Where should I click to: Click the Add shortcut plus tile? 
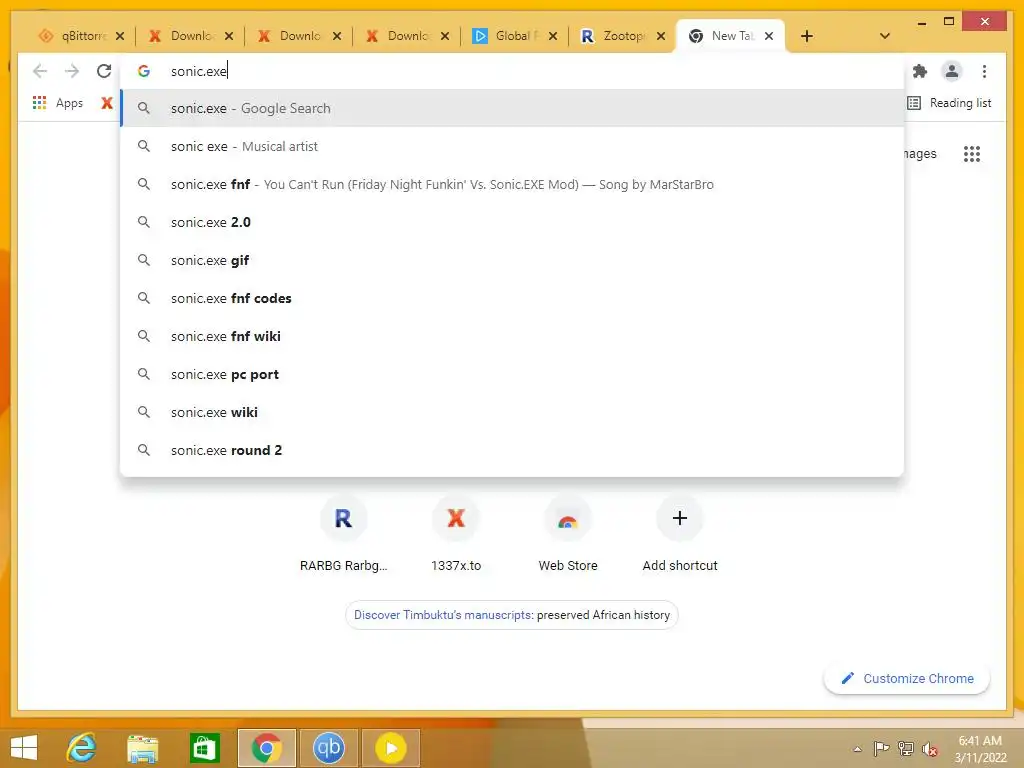tap(680, 534)
